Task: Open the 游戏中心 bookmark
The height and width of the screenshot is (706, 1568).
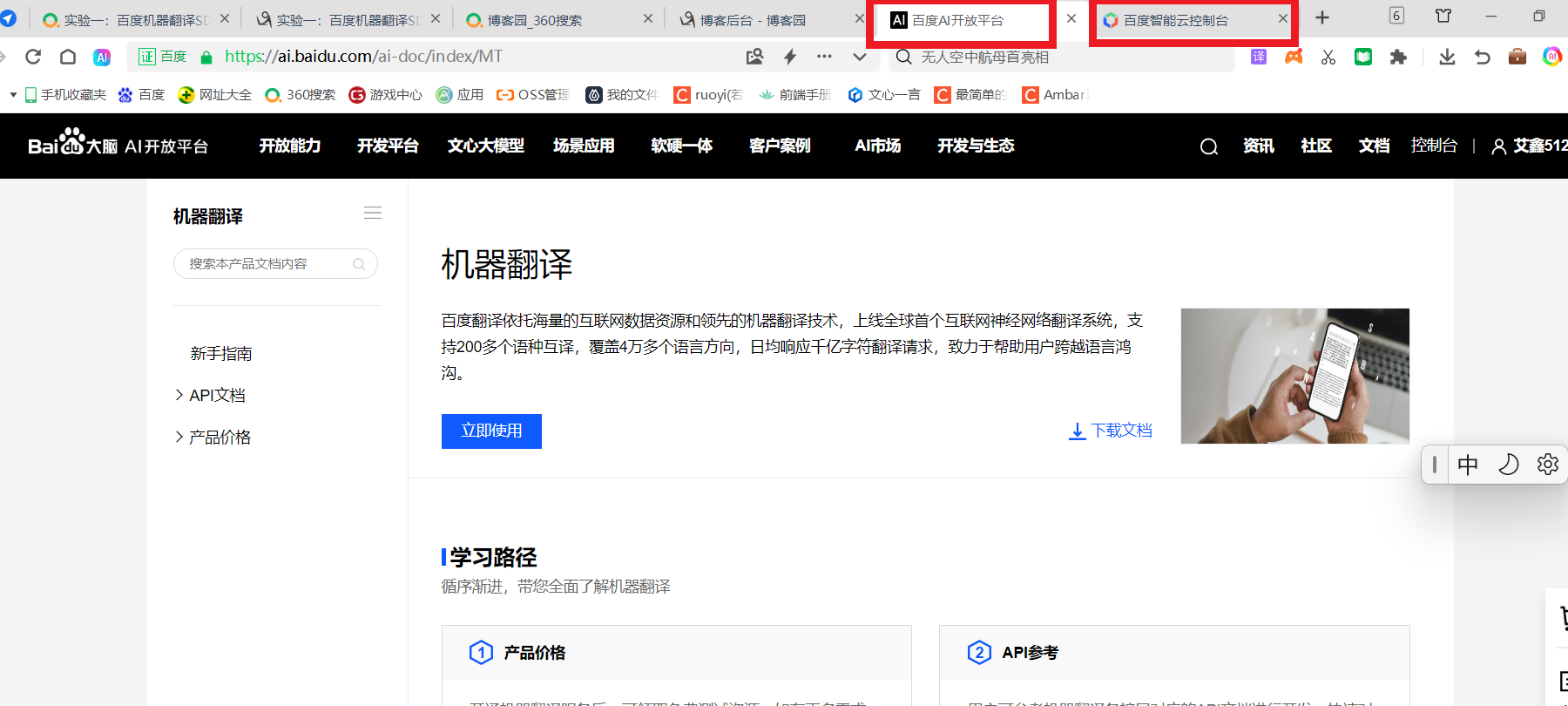Action: click(385, 95)
